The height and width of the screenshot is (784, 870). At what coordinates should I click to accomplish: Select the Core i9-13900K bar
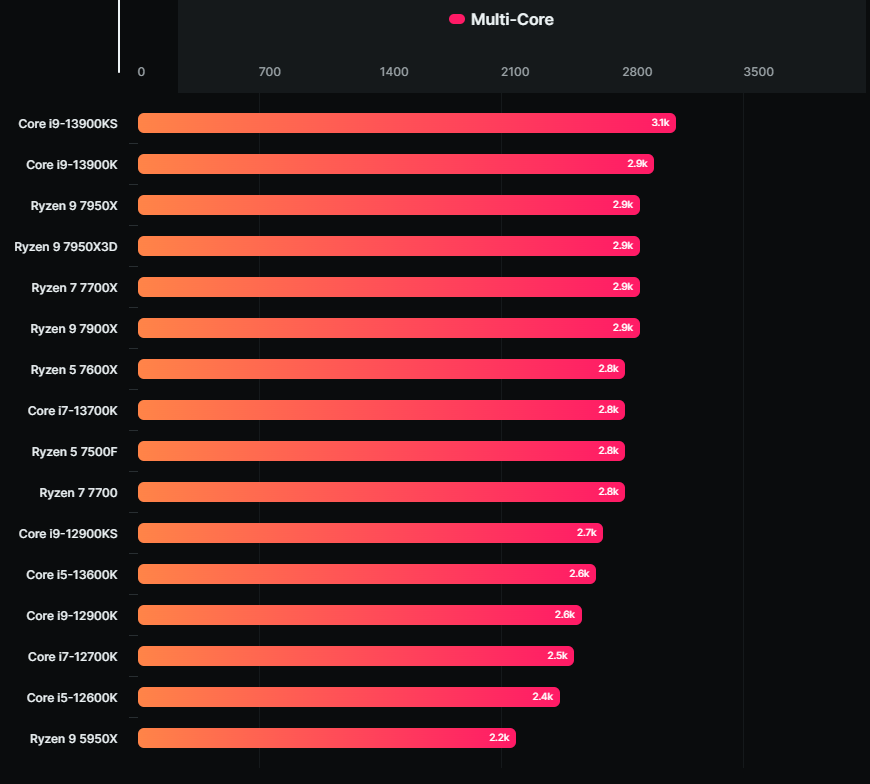tap(396, 164)
